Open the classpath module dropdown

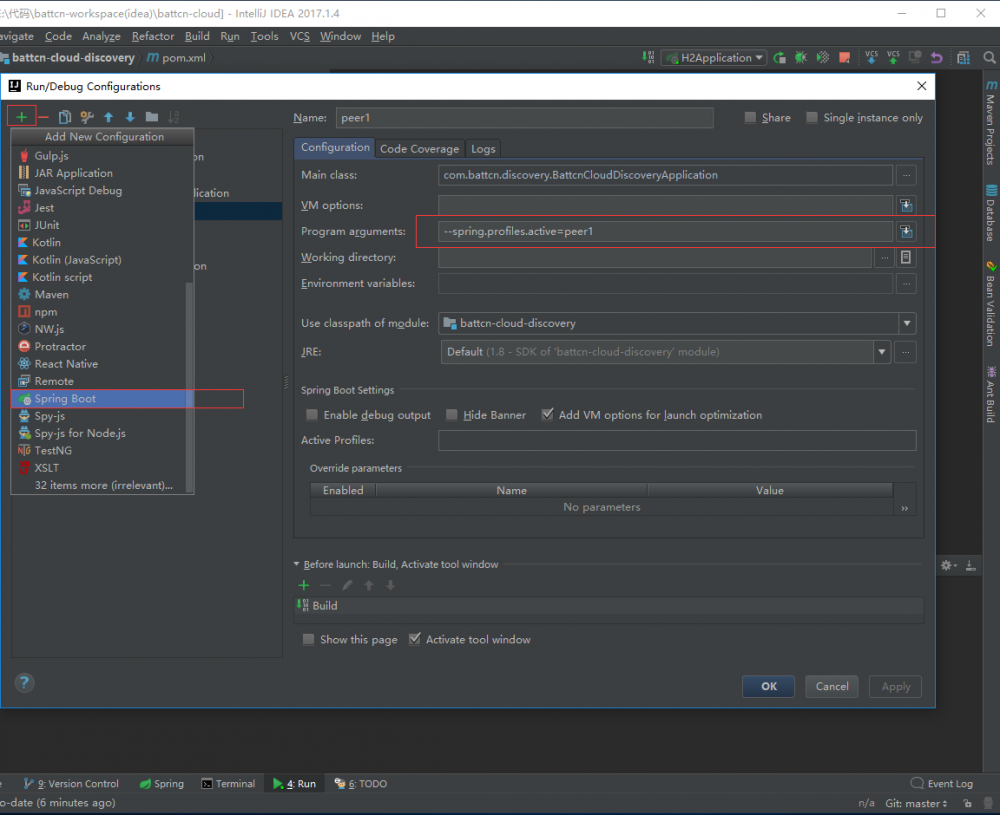906,323
